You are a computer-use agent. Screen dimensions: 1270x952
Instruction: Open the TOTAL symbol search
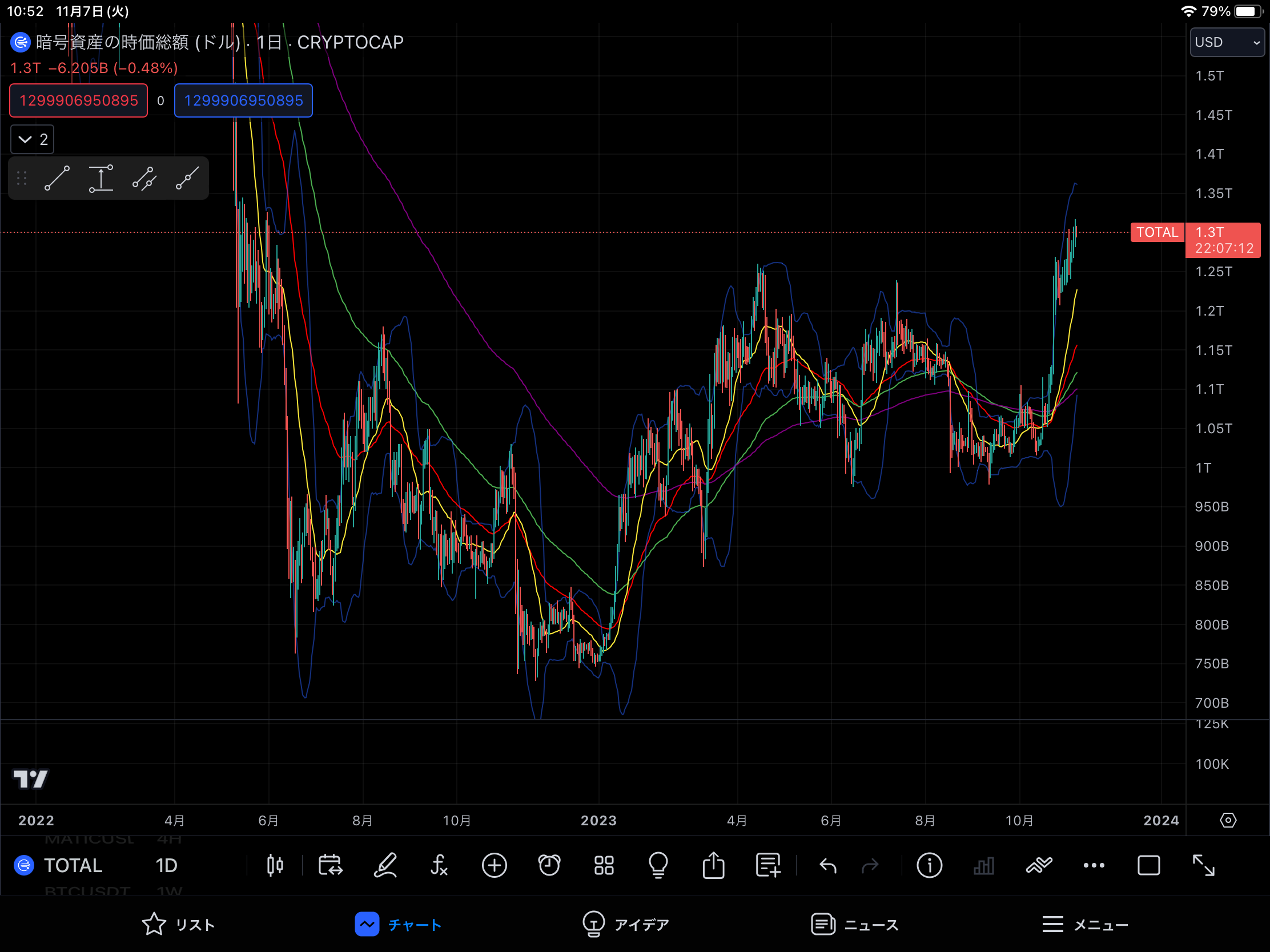click(x=73, y=865)
